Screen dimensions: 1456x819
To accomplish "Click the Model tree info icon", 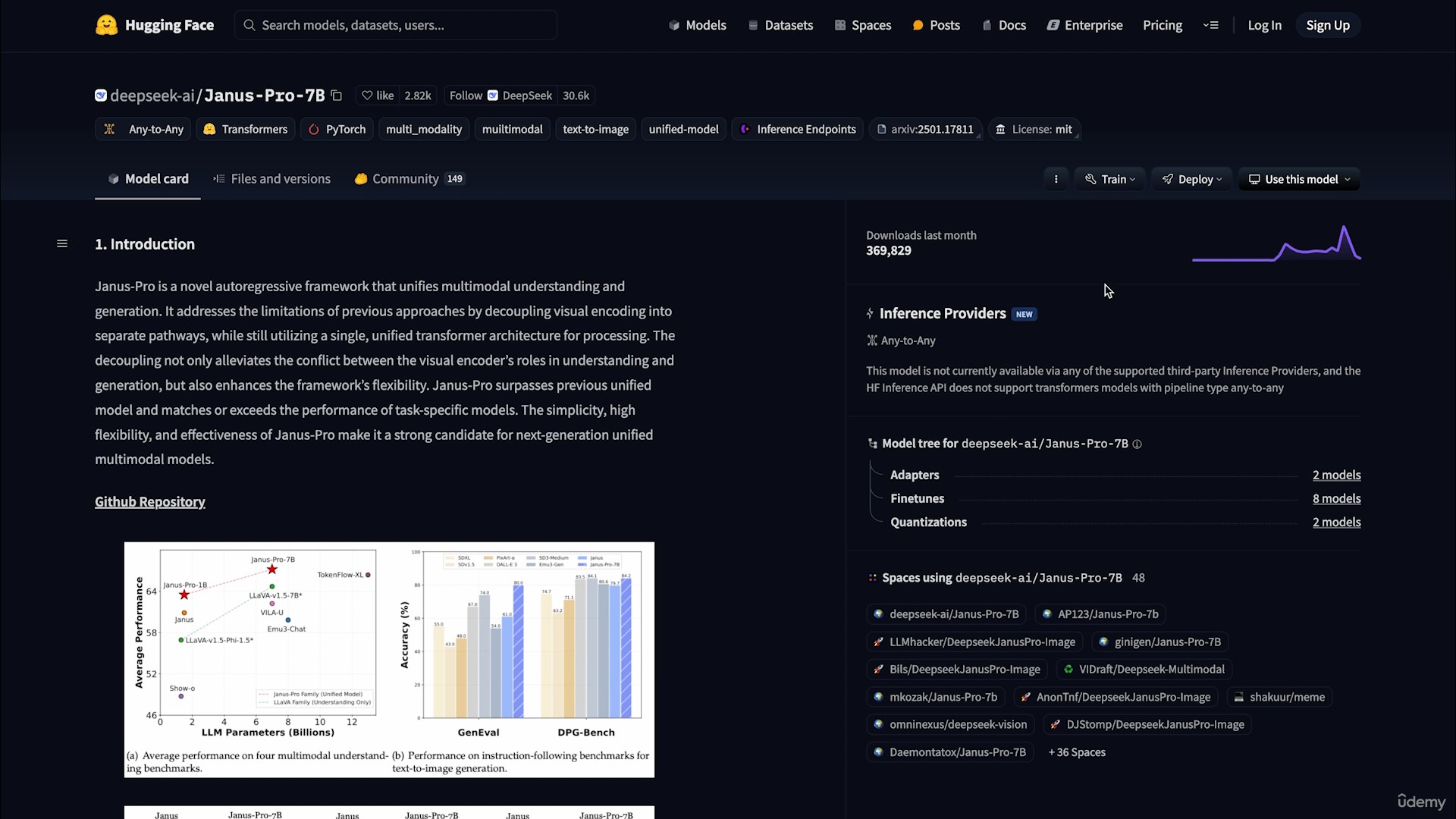I will [x=1137, y=444].
